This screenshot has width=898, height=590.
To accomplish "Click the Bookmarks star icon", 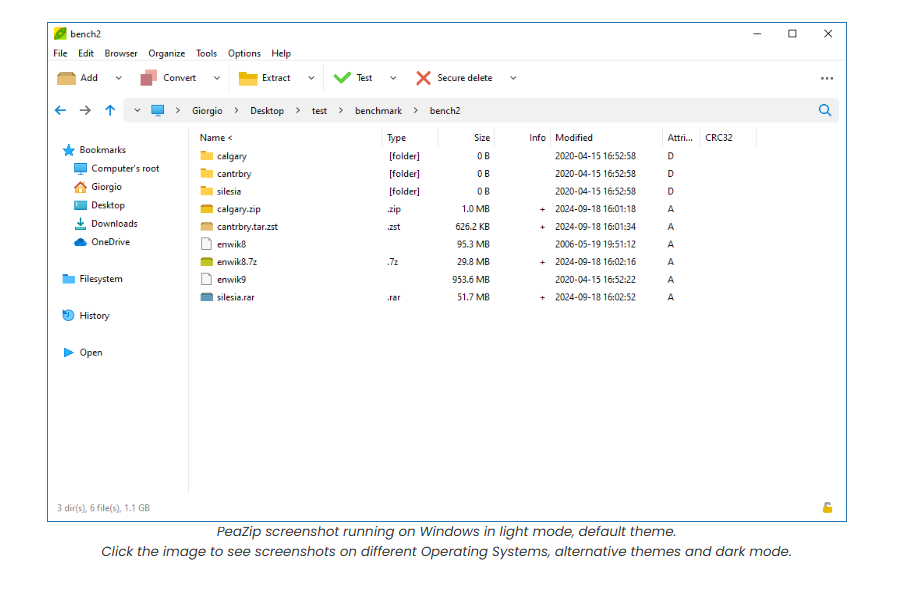I will pyautogui.click(x=69, y=150).
